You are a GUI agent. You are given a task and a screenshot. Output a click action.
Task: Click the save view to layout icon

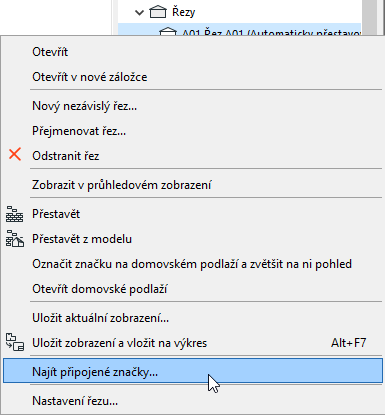click(x=15, y=342)
